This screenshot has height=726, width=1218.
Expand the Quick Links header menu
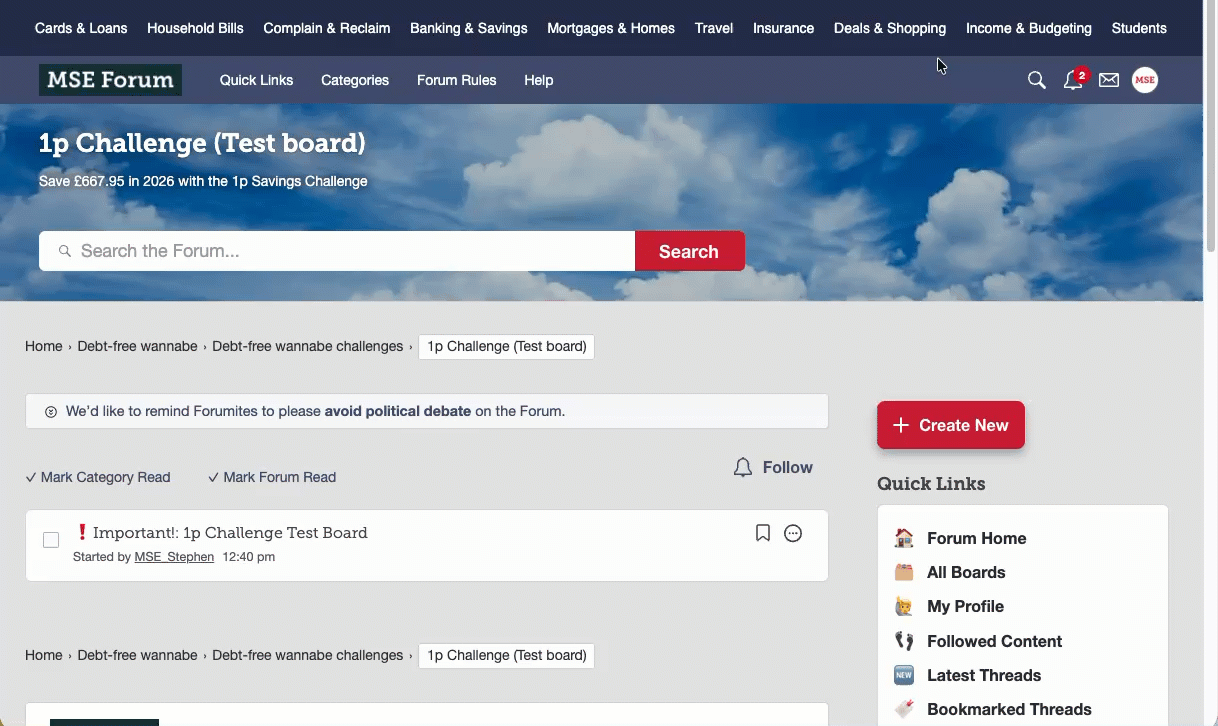click(x=256, y=80)
